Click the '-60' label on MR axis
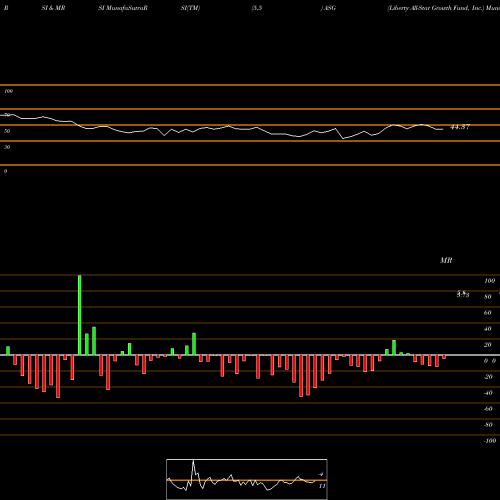Viewport: 500px width, 500px height. [x=488, y=409]
